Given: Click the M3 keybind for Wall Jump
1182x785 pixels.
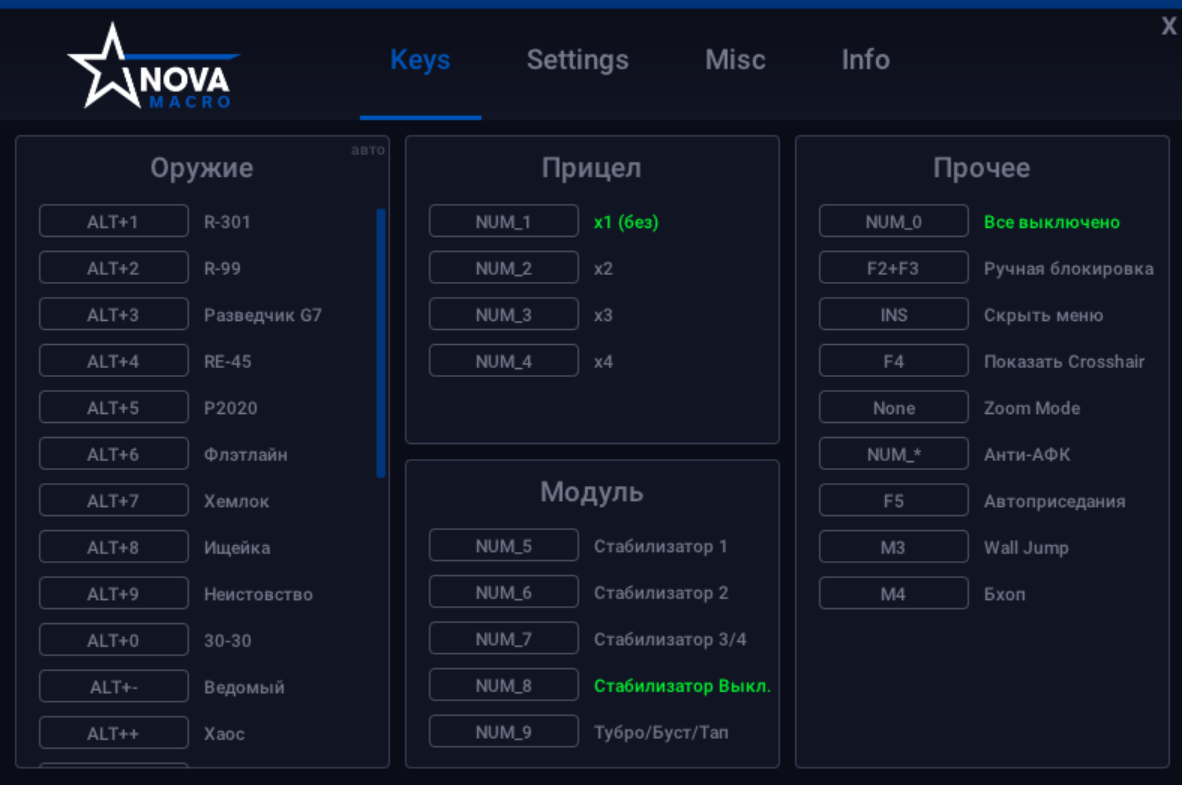Looking at the screenshot, I should [894, 548].
